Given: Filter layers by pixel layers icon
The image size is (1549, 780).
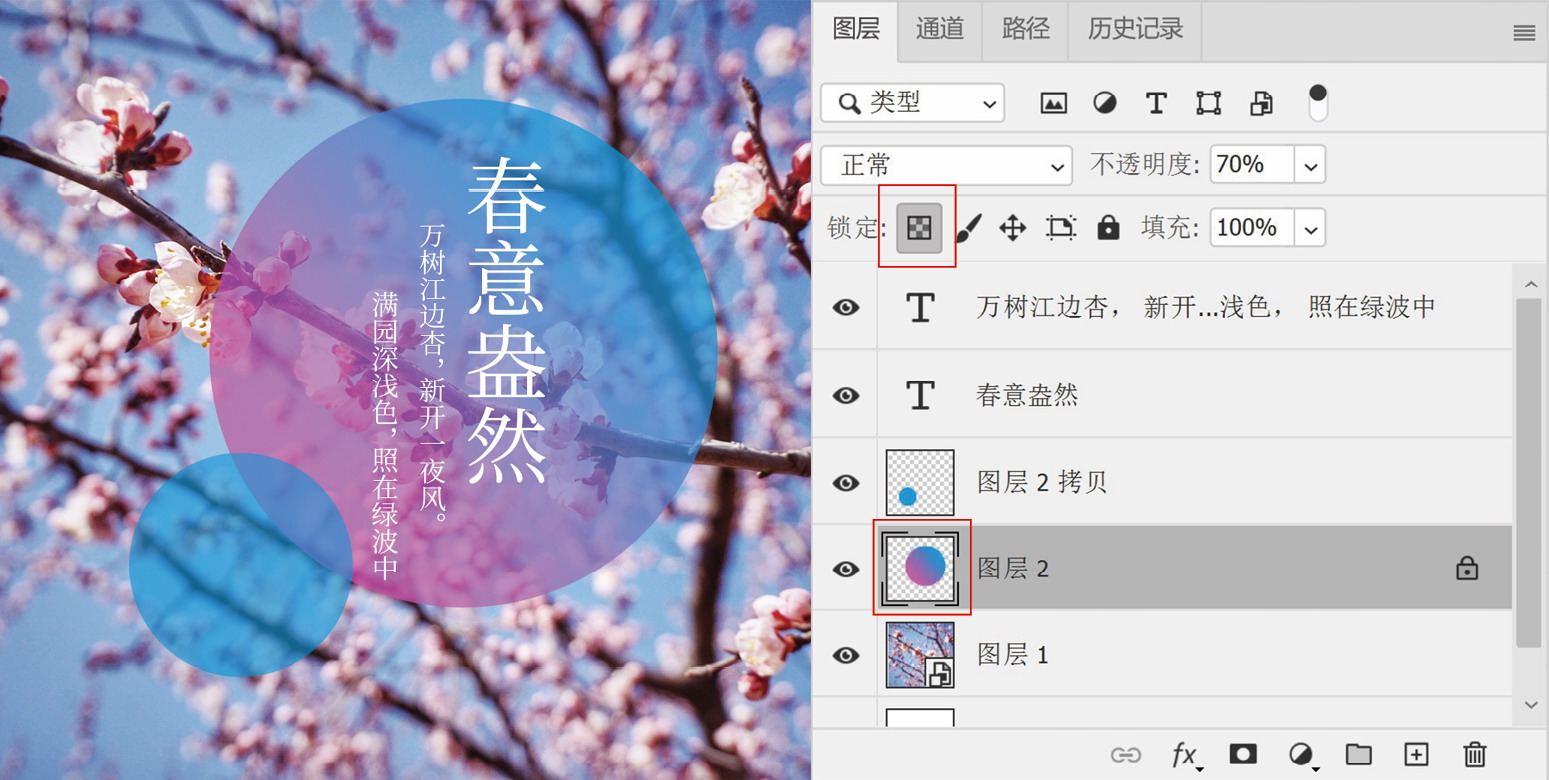Looking at the screenshot, I should 1053,103.
